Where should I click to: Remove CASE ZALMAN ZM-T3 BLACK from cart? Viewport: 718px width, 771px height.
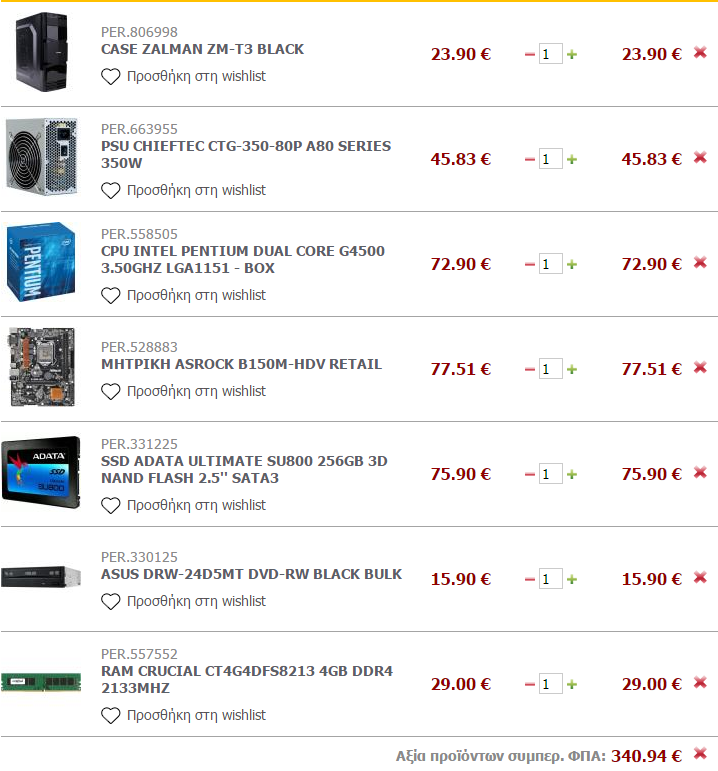[700, 52]
